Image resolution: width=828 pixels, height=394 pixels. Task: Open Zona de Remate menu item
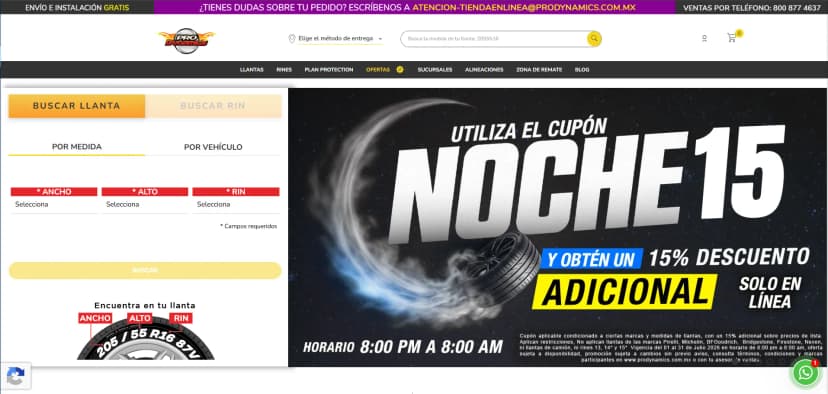pos(539,70)
